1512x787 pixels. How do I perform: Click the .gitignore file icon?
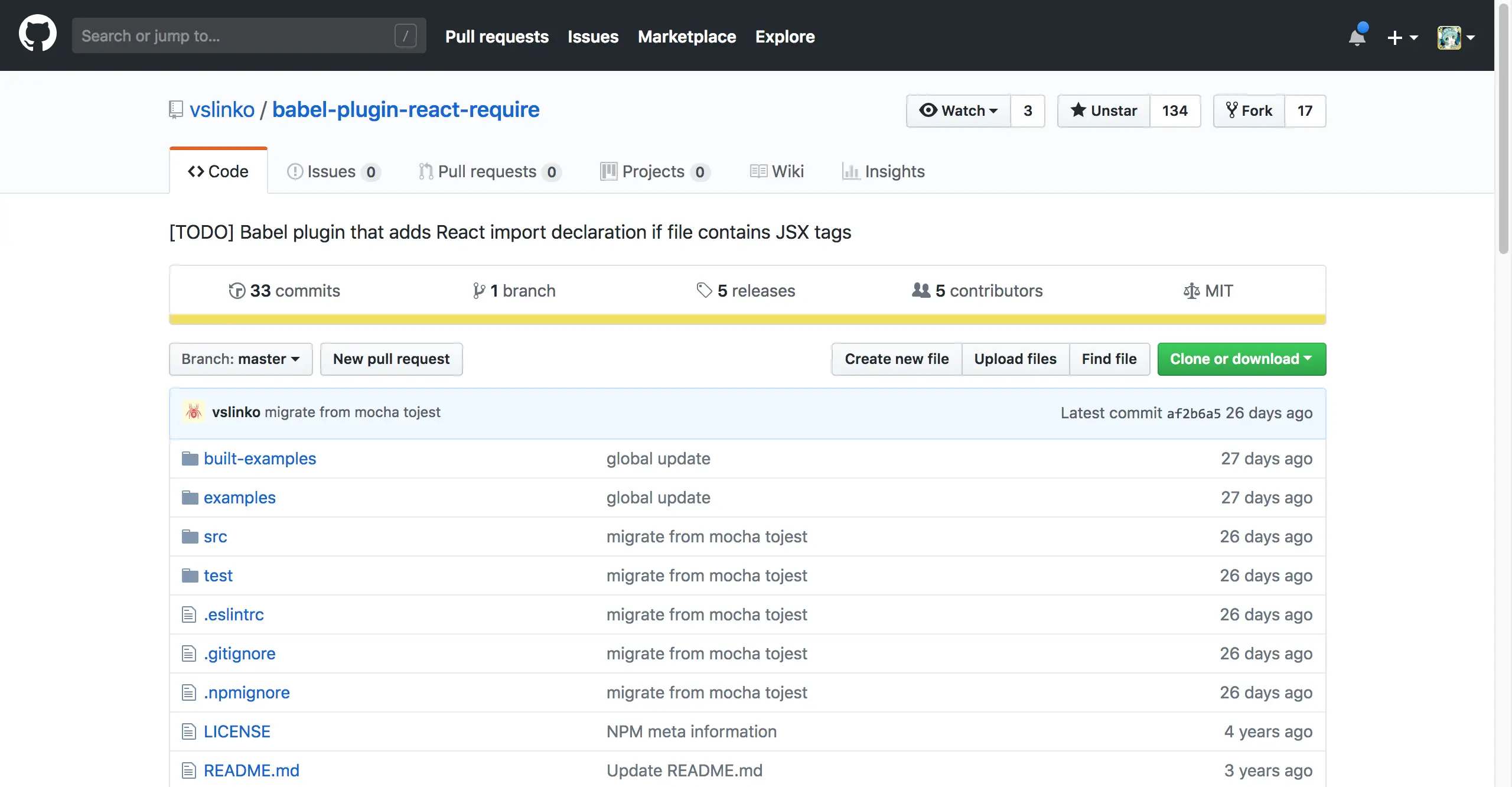(x=189, y=653)
